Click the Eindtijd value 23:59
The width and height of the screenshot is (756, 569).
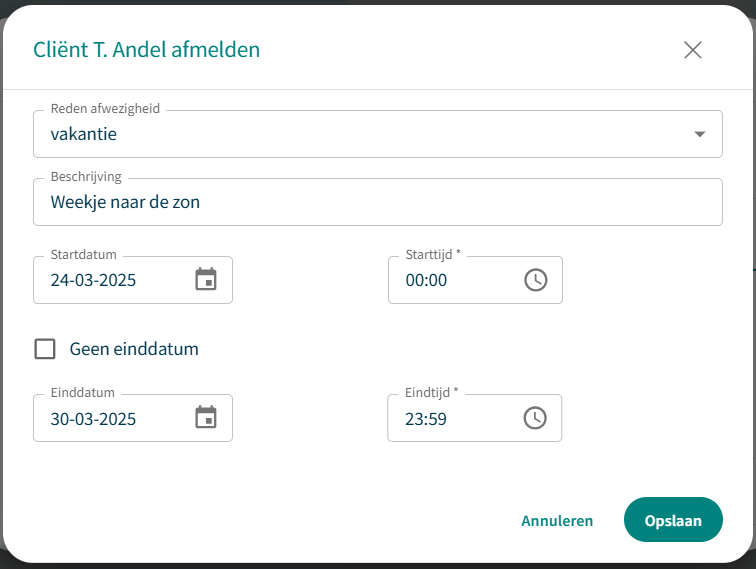[426, 418]
